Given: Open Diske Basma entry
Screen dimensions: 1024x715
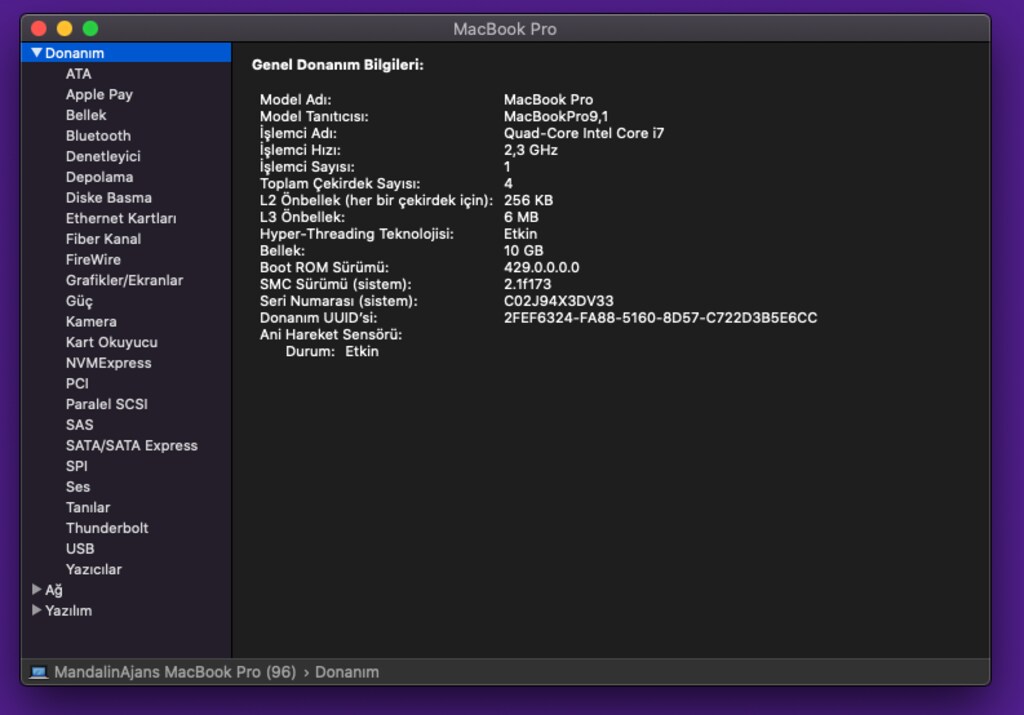Looking at the screenshot, I should click(x=108, y=198).
